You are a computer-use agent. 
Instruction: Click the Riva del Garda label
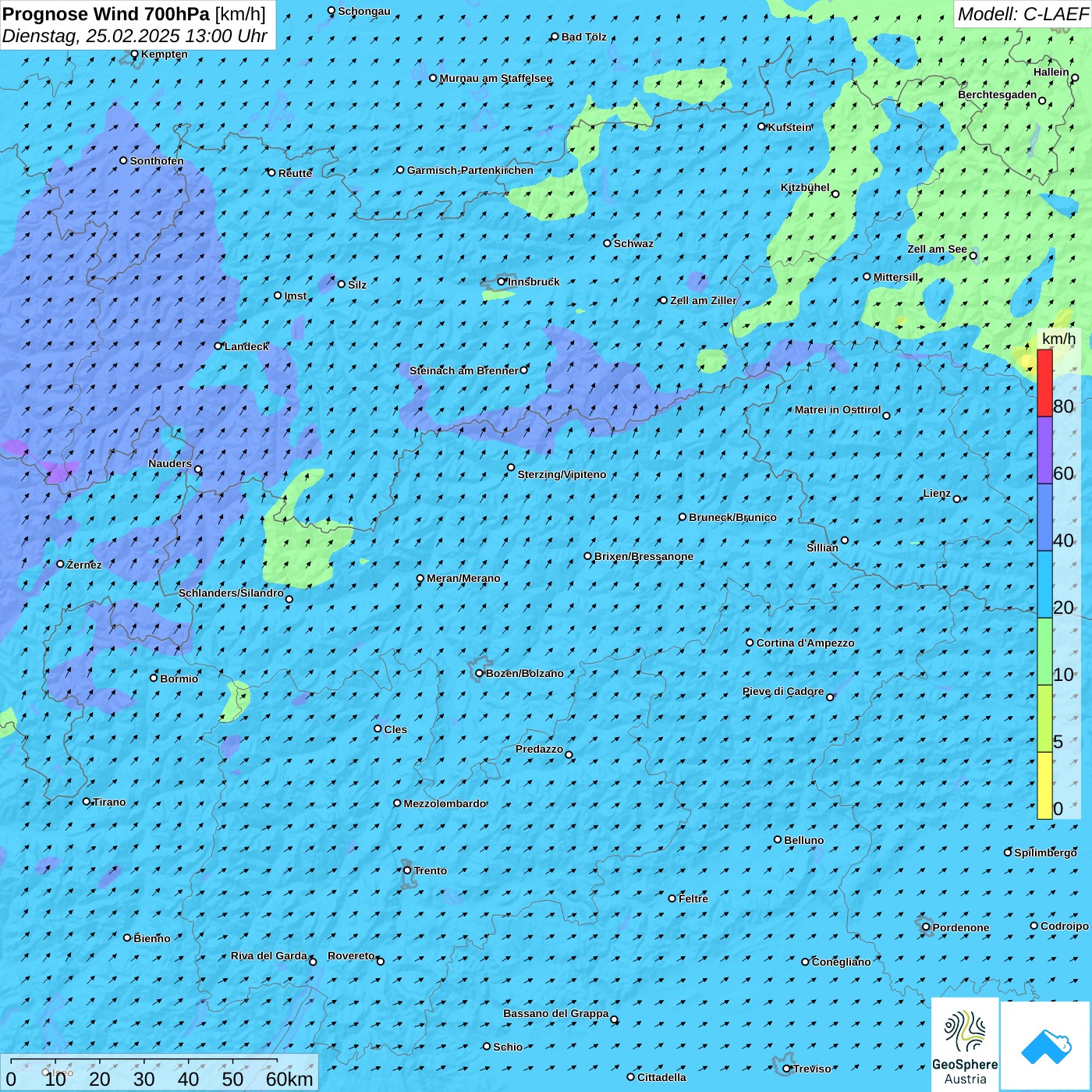[269, 955]
